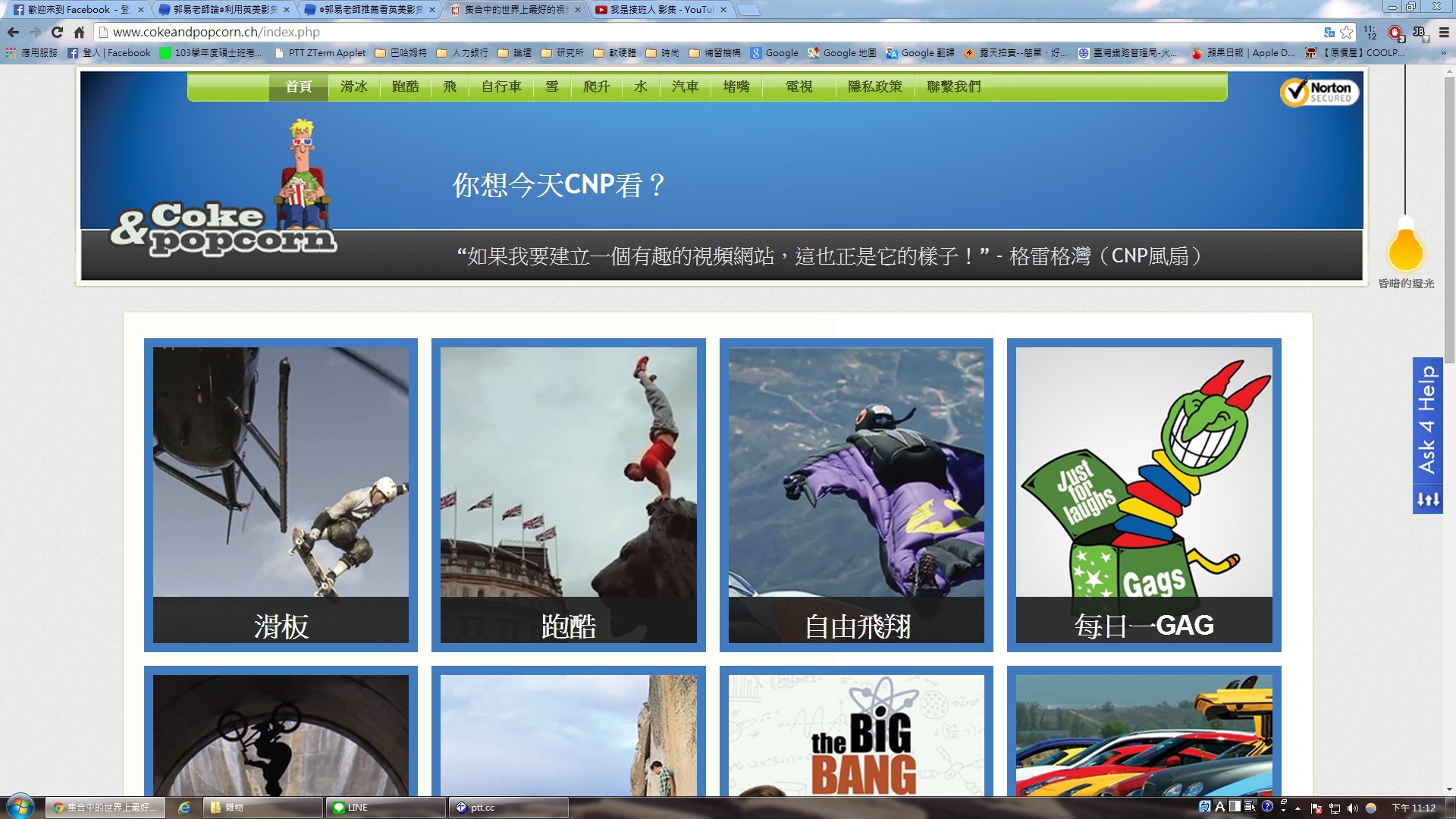The width and height of the screenshot is (1456, 819).
Task: Expand the bookmarks bar overflow chevron
Action: (x=1443, y=53)
